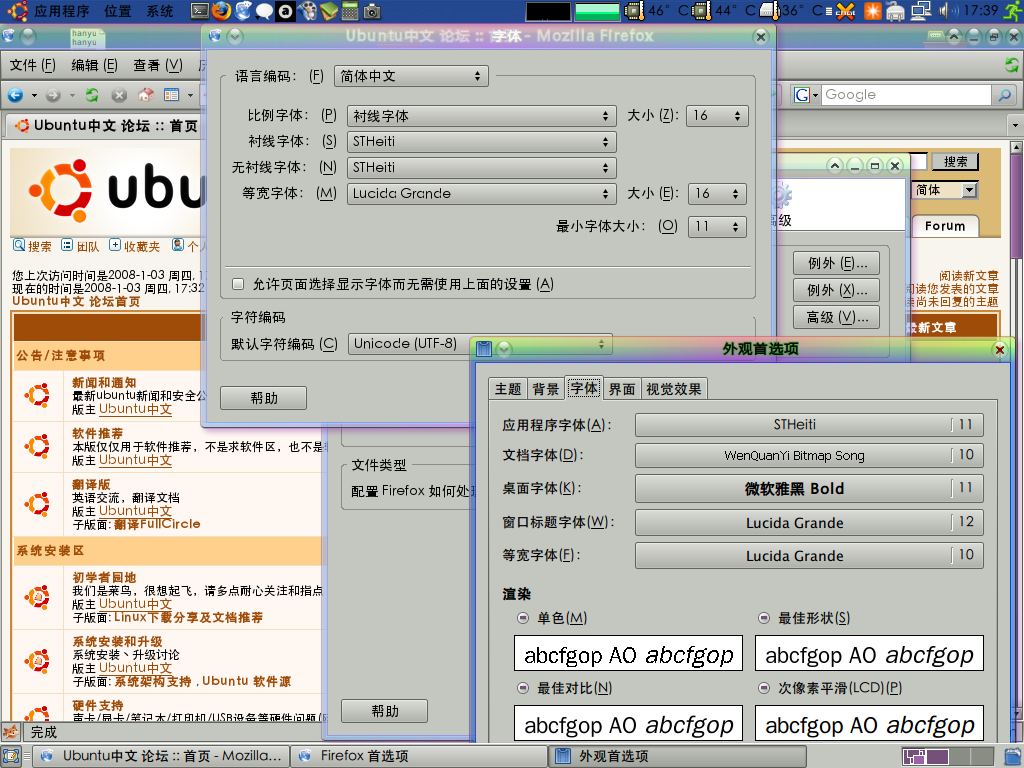1024x768 pixels.
Task: Click the Firefox forward arrow
Action: click(x=53, y=95)
